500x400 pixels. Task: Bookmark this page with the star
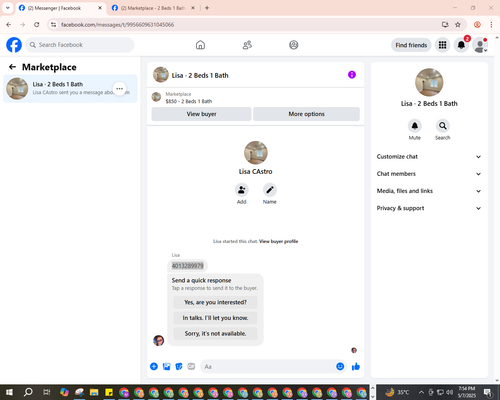tap(458, 25)
